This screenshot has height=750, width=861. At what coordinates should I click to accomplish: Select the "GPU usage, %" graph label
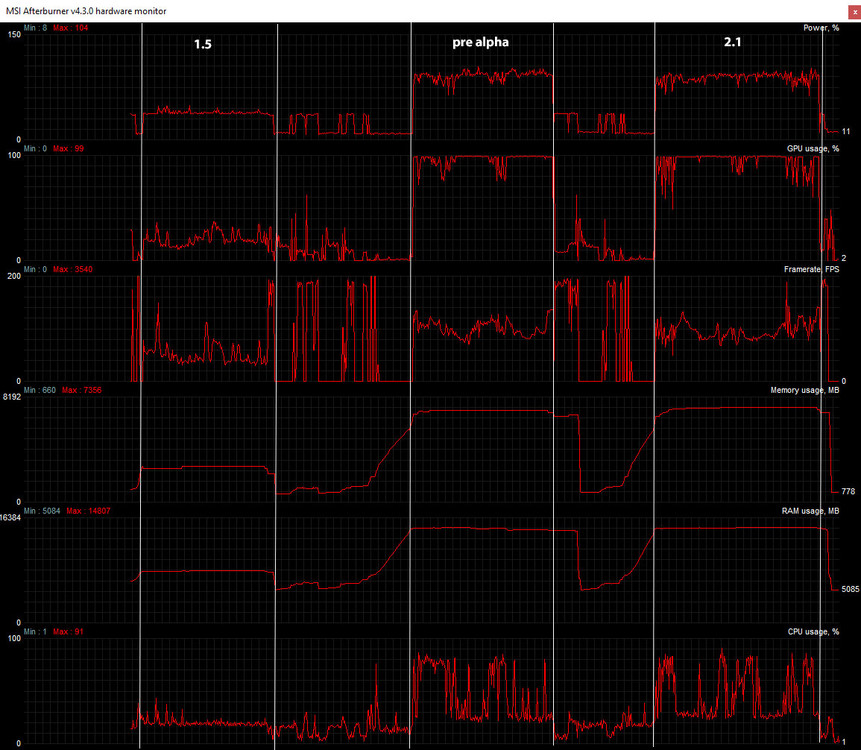coord(813,149)
